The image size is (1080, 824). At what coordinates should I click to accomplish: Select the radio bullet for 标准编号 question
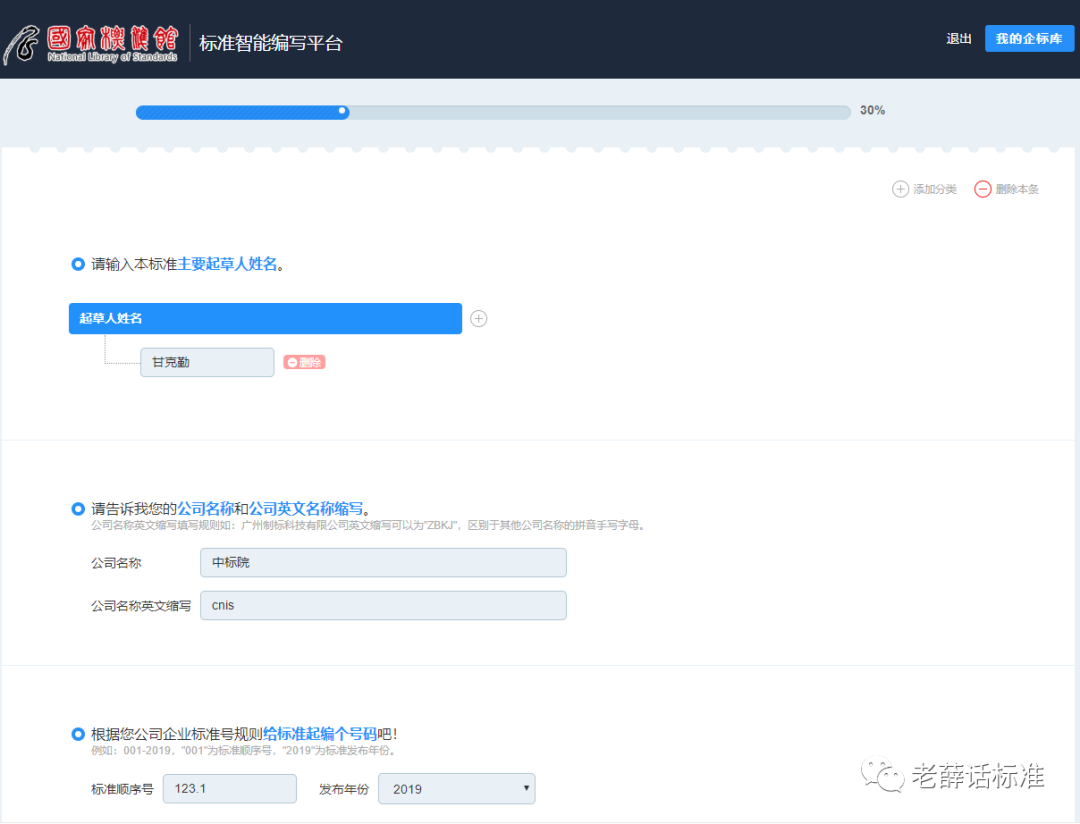click(78, 734)
